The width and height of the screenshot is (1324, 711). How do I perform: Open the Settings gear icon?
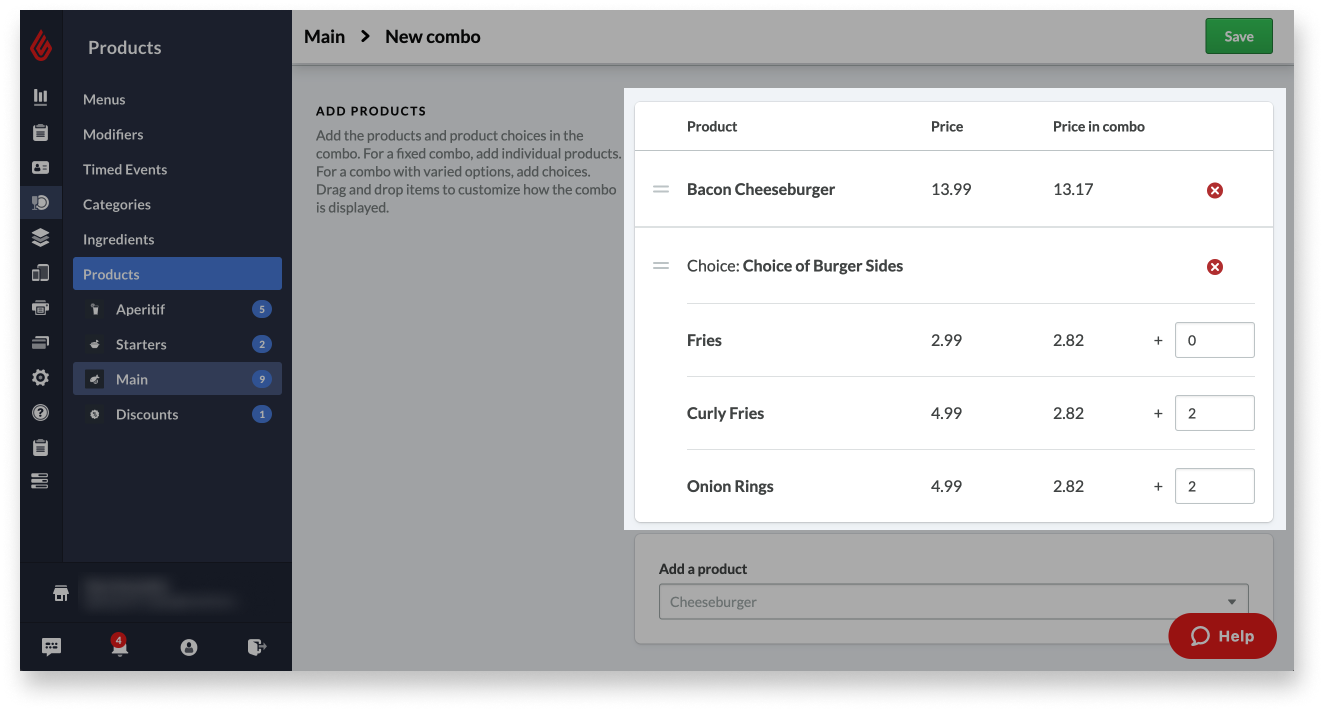[40, 378]
